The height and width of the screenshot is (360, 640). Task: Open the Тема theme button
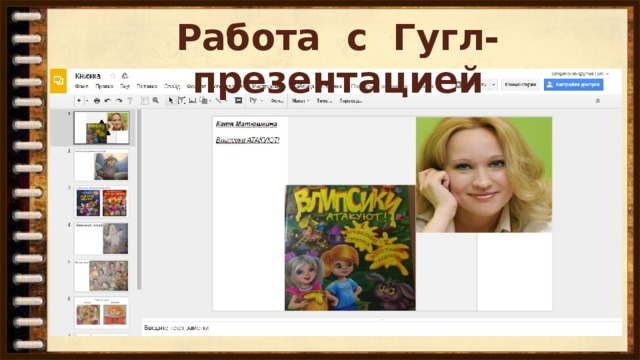[x=324, y=101]
